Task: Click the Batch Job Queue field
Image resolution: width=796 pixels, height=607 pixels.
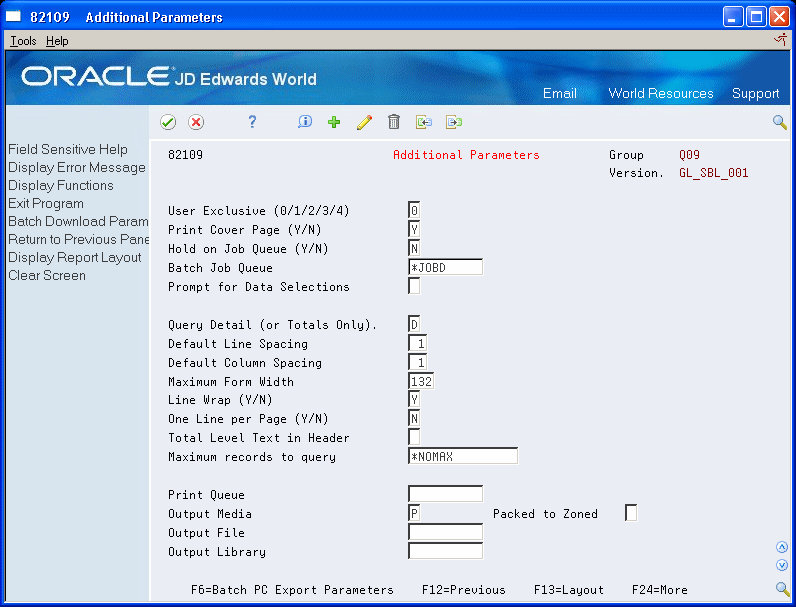Action: pos(445,267)
